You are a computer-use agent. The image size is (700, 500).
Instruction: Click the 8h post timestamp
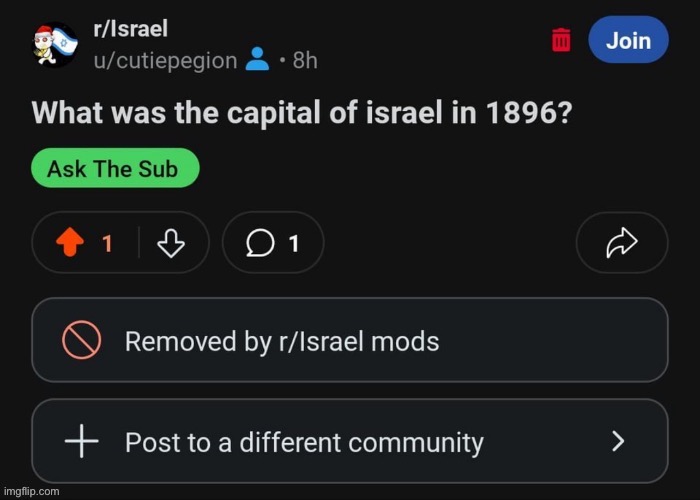[x=305, y=60]
